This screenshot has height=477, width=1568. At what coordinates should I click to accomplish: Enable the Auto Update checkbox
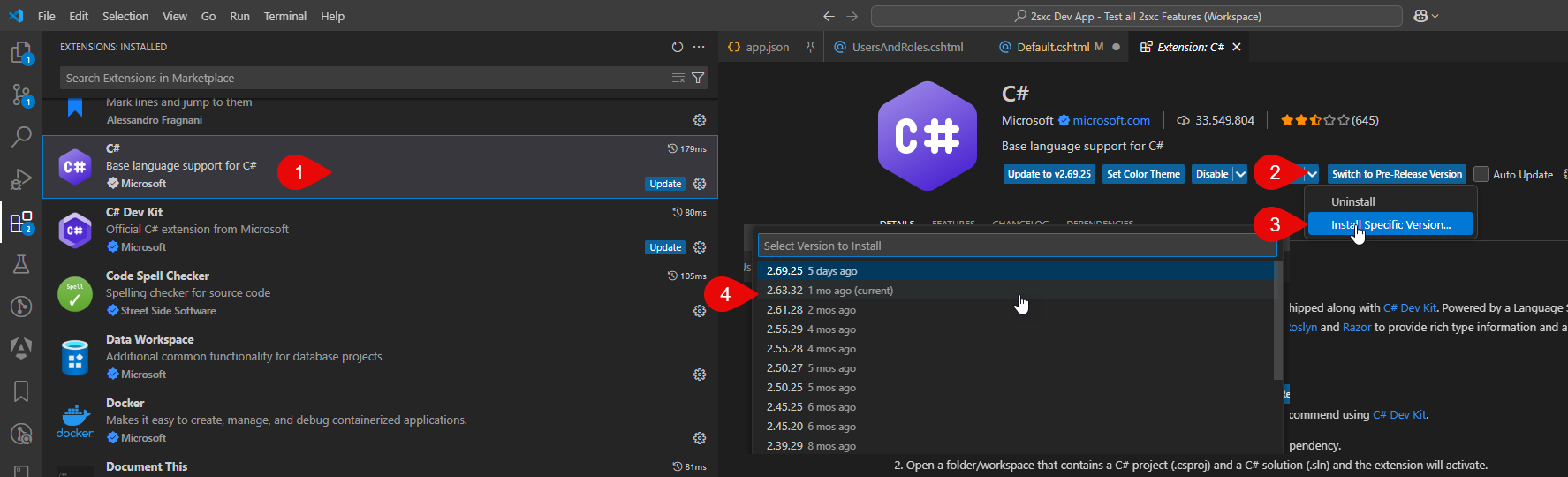click(1481, 174)
